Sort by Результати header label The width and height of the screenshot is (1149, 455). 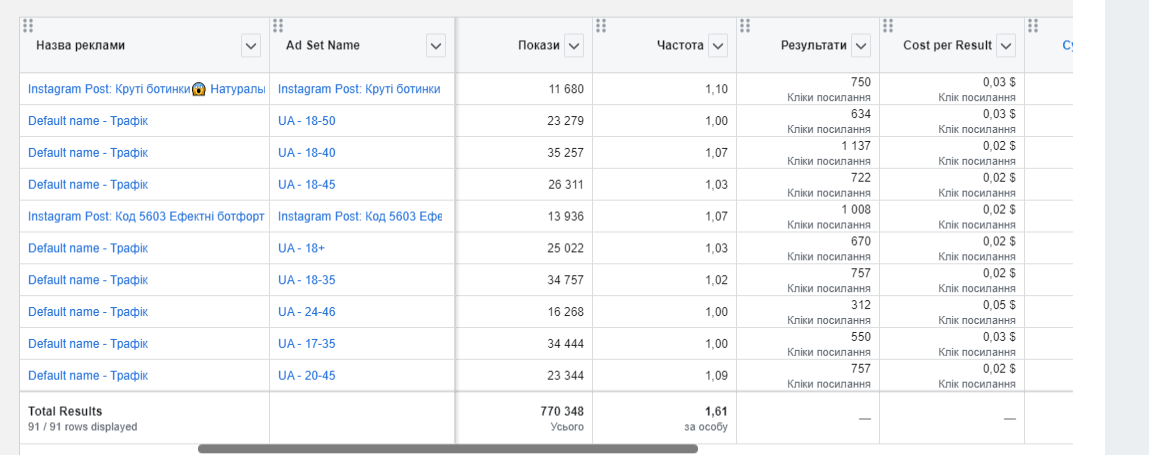(813, 45)
